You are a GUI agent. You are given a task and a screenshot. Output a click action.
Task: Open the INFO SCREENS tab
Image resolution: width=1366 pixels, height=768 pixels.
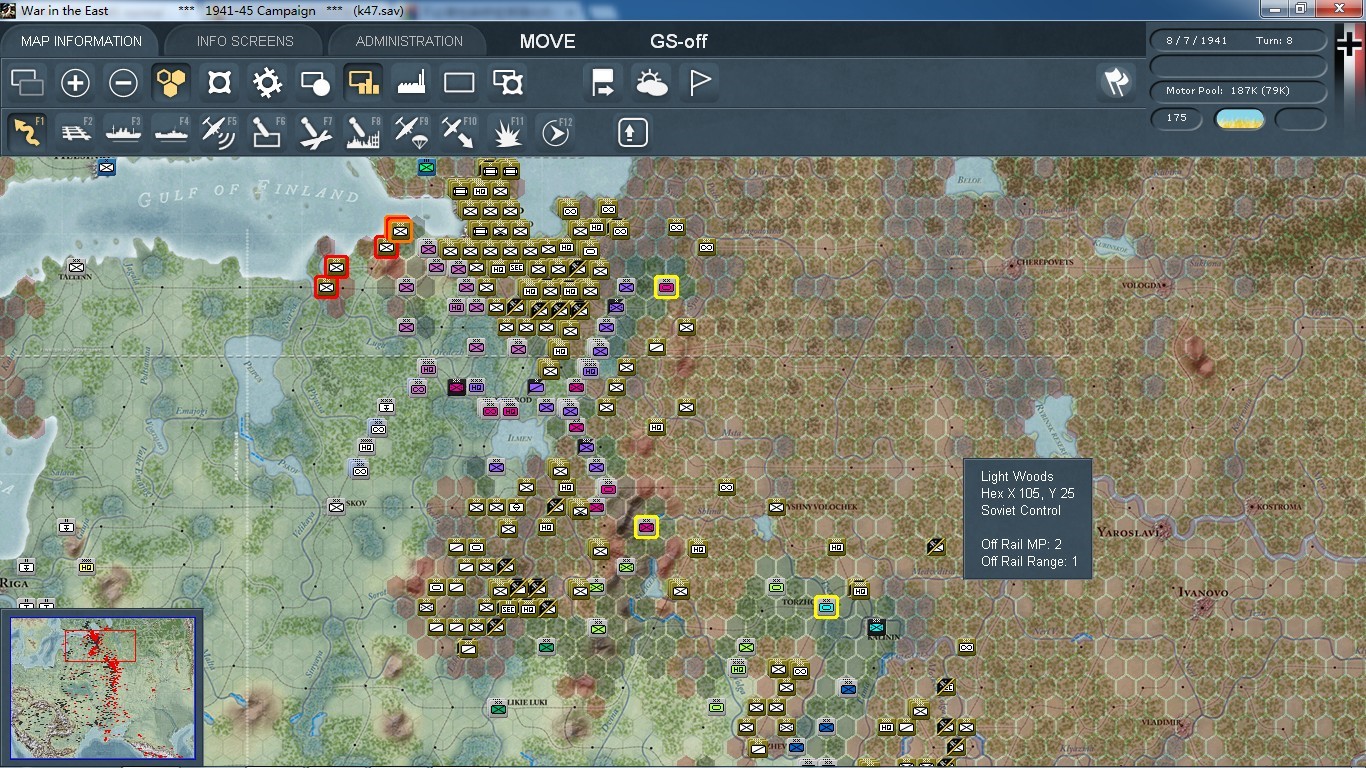pos(245,41)
